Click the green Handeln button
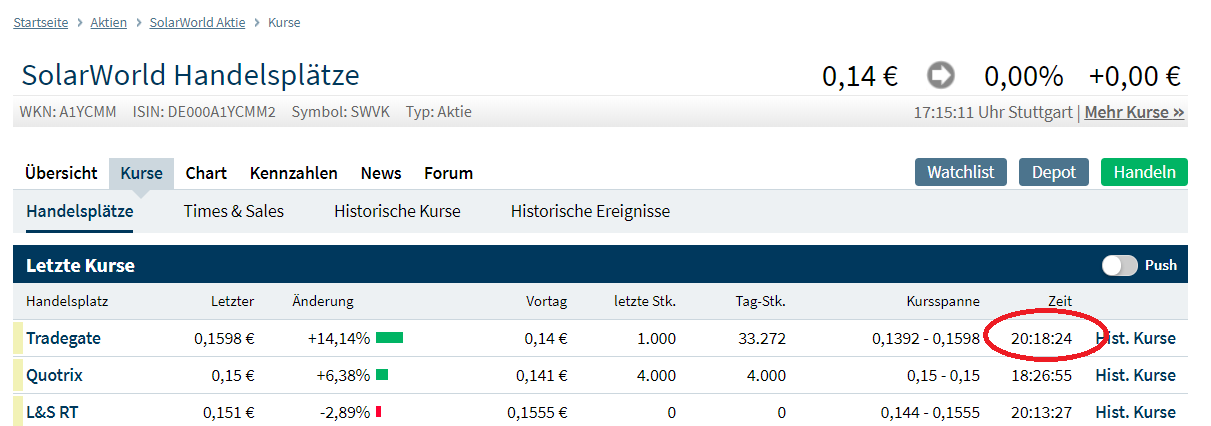The width and height of the screenshot is (1211, 426). (x=1144, y=172)
